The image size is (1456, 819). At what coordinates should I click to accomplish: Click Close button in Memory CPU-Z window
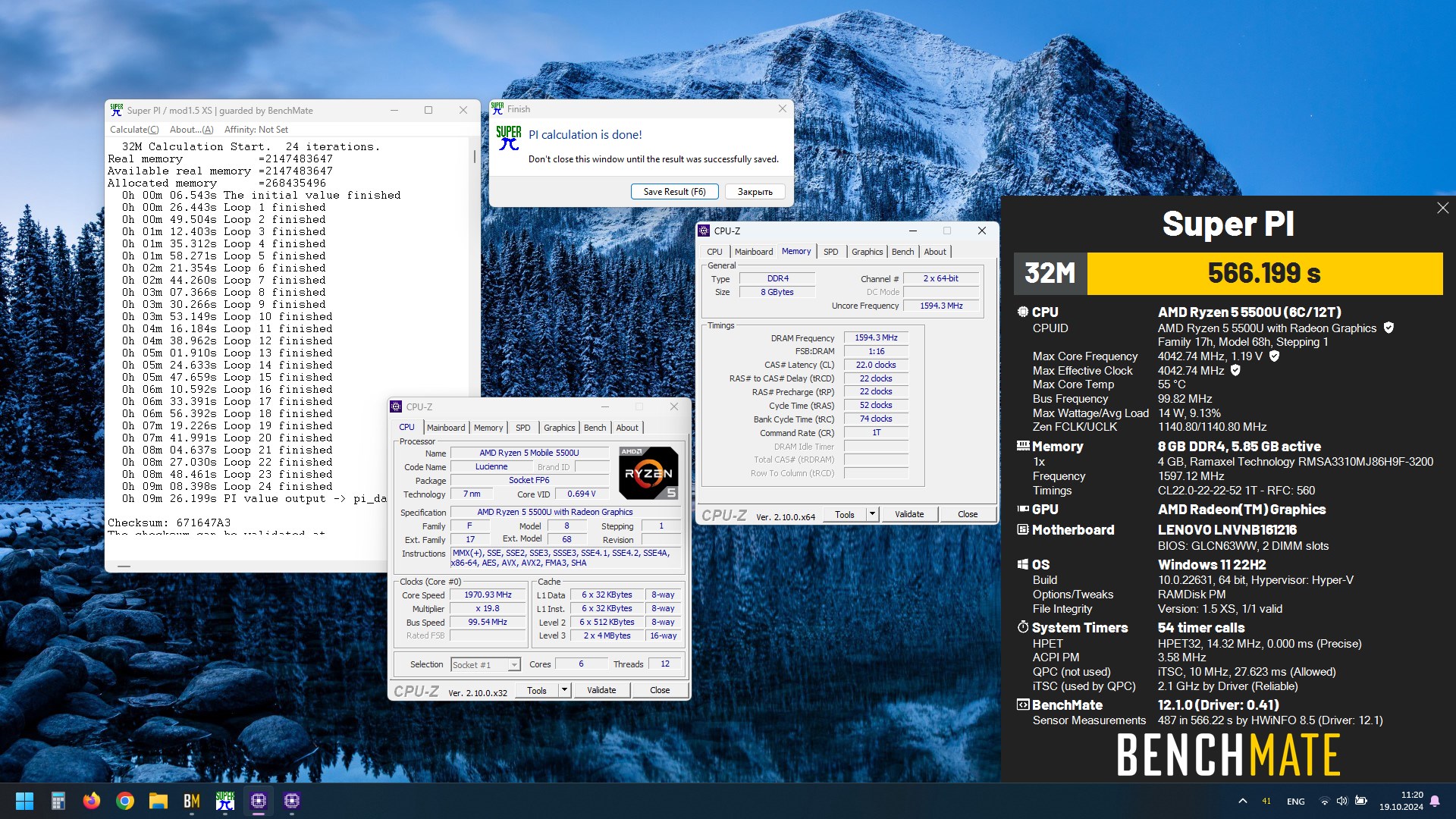[x=968, y=514]
